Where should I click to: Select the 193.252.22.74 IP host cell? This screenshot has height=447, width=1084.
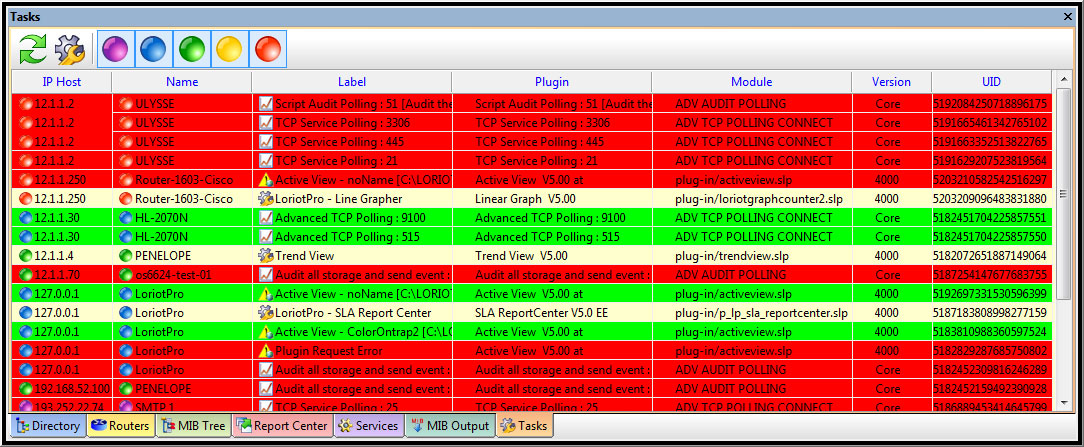pos(62,406)
